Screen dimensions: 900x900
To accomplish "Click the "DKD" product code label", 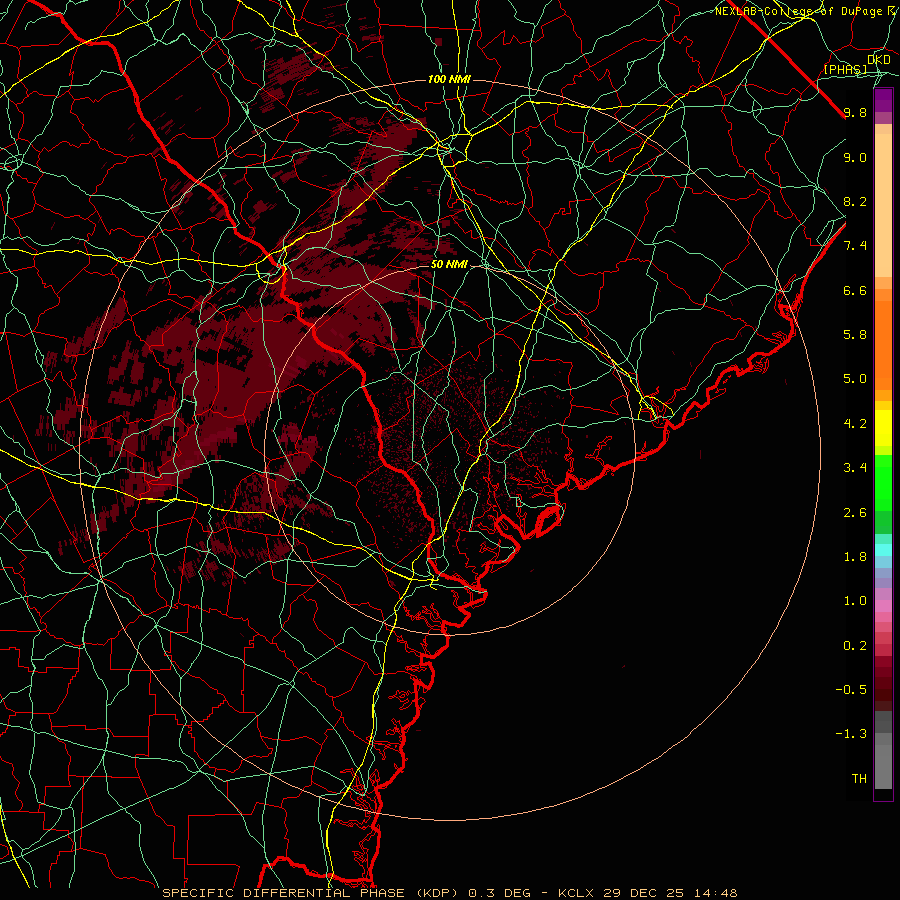I will (879, 60).
